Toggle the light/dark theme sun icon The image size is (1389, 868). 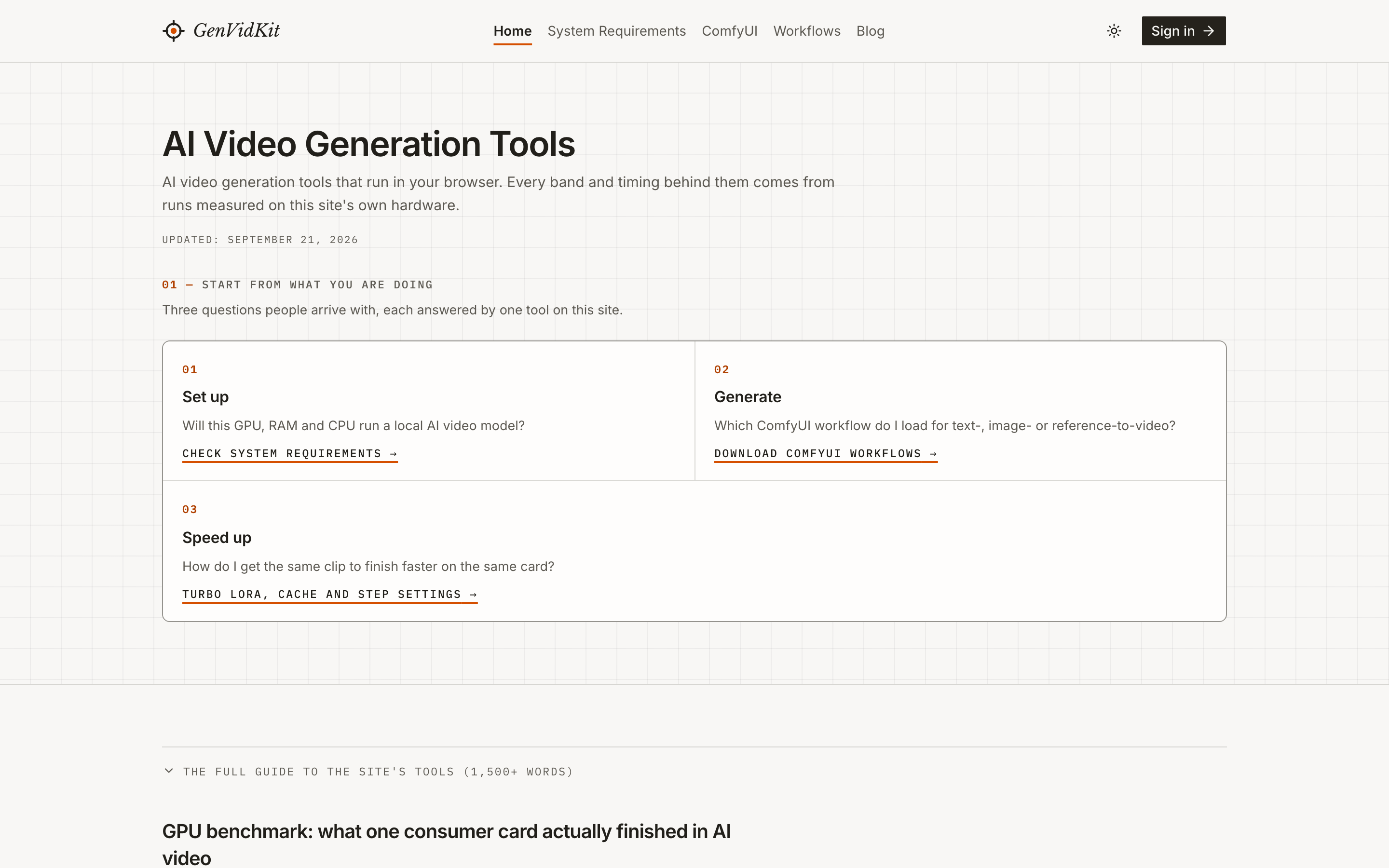(1114, 31)
